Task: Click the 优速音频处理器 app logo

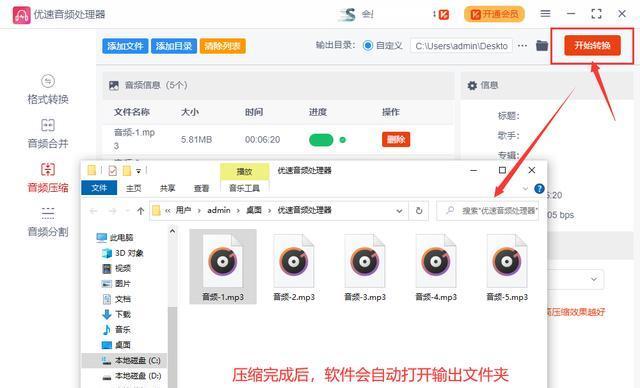Action: [x=21, y=15]
